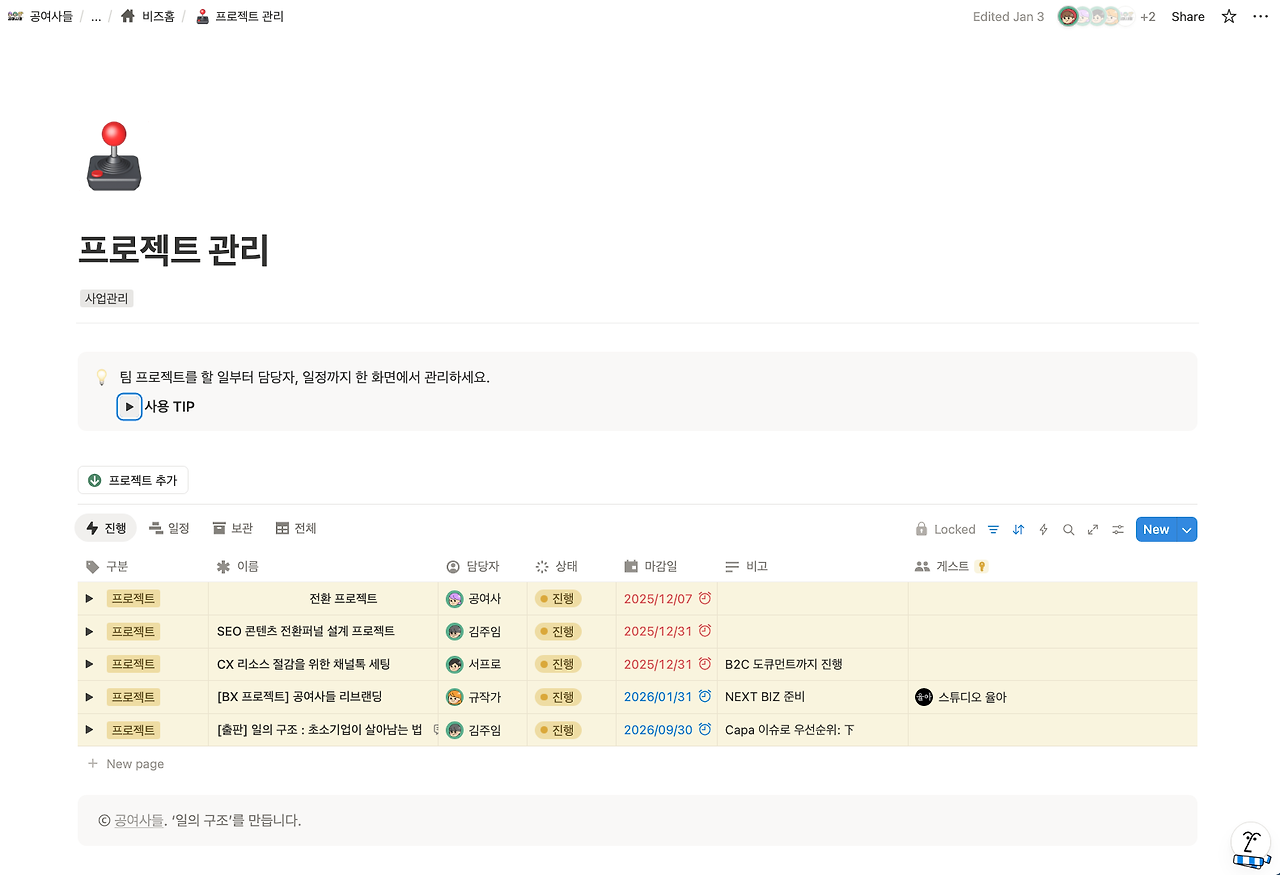
Task: Expand the [BX 프로젝트] 공여사들 리브랜딩 row
Action: [89, 696]
